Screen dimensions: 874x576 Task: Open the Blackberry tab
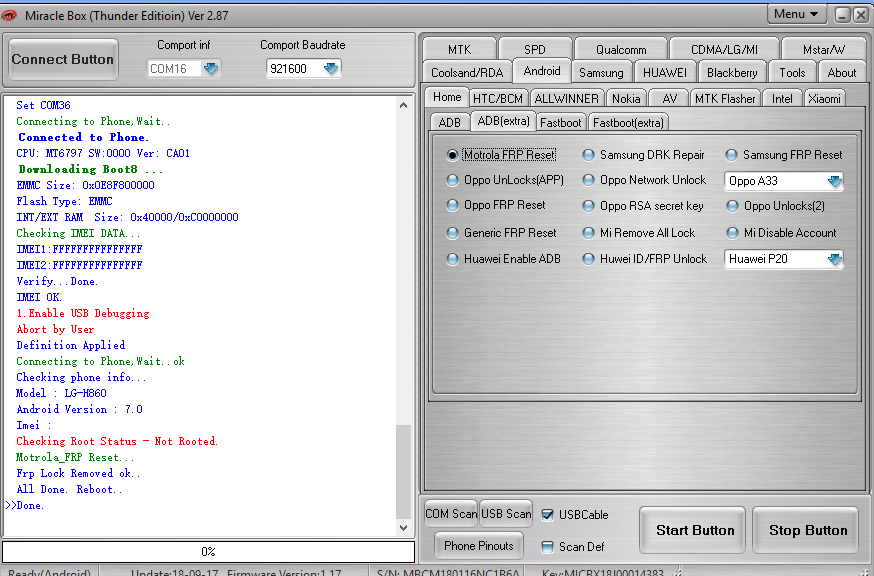[732, 72]
